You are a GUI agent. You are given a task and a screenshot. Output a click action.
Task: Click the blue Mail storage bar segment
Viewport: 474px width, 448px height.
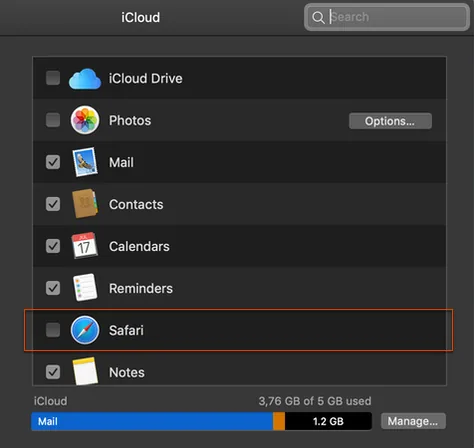pos(152,421)
